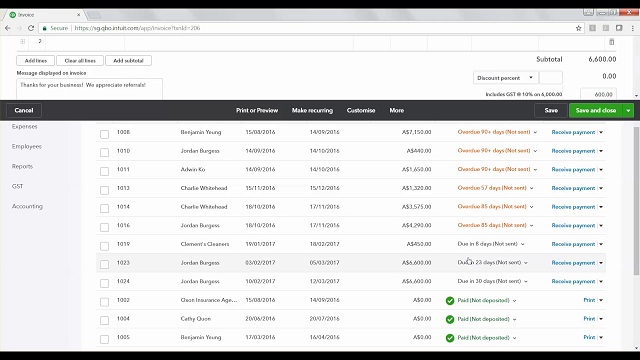
Task: Expand status arrow for invoice 1013
Action: (x=531, y=188)
